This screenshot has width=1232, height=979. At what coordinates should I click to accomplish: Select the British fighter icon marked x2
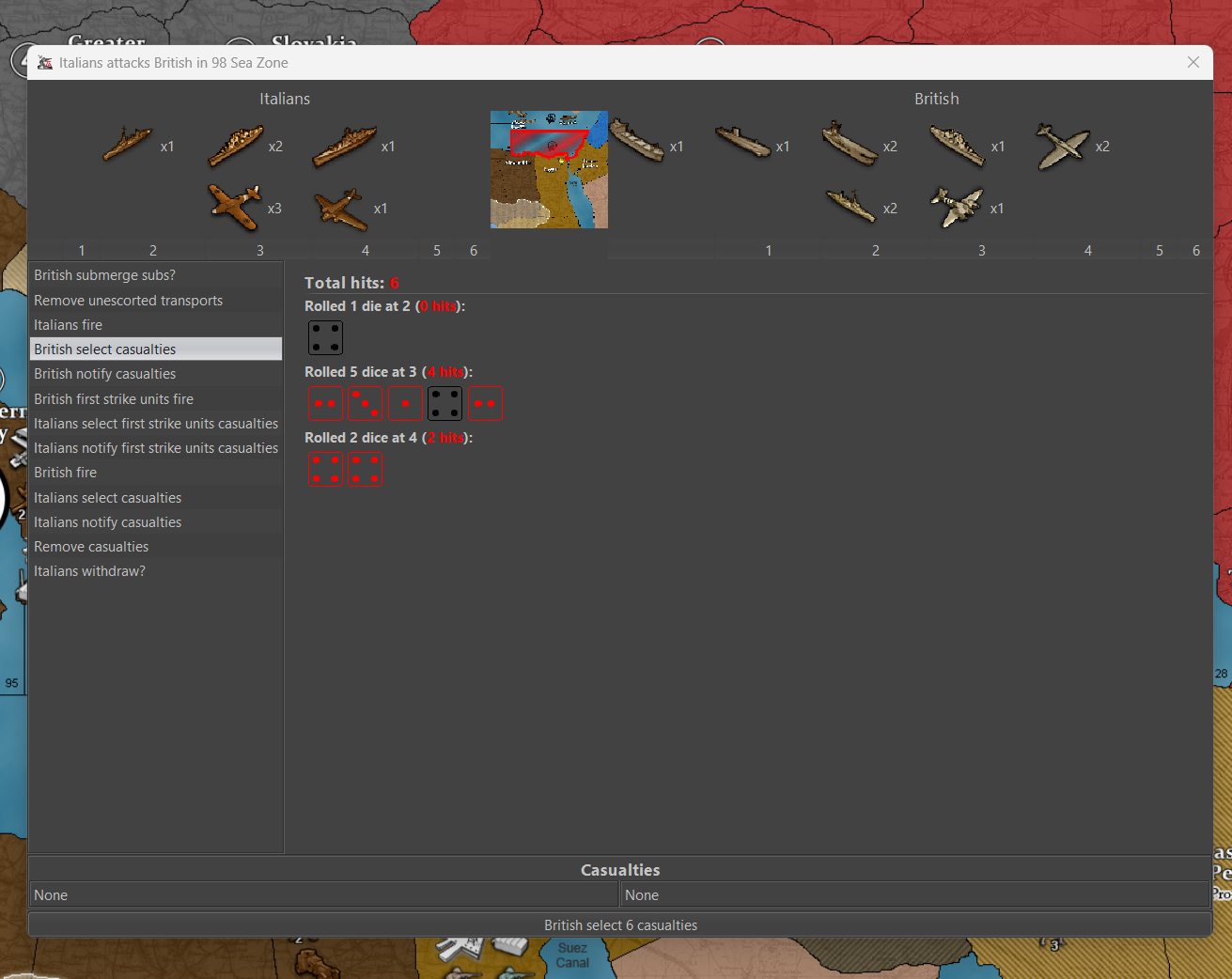(x=1062, y=147)
